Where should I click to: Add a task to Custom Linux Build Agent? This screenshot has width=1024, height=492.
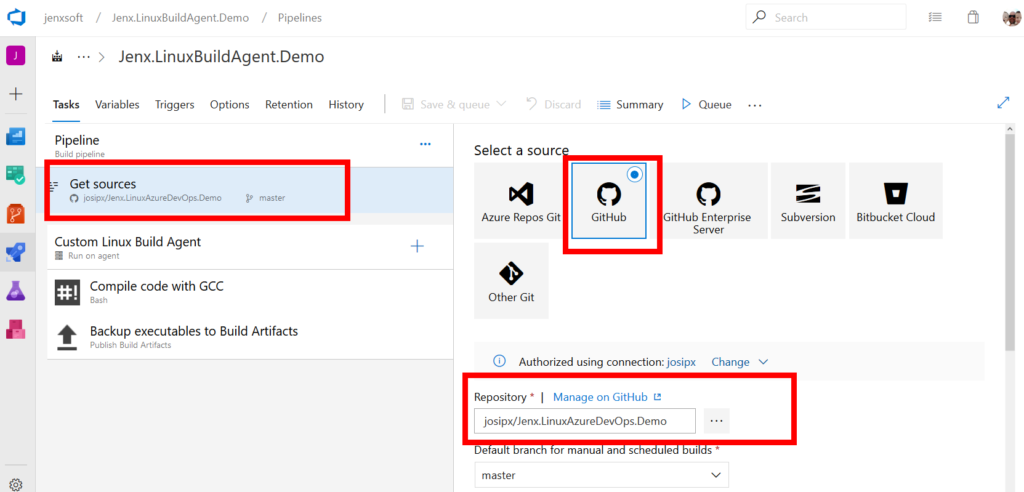pyautogui.click(x=417, y=246)
